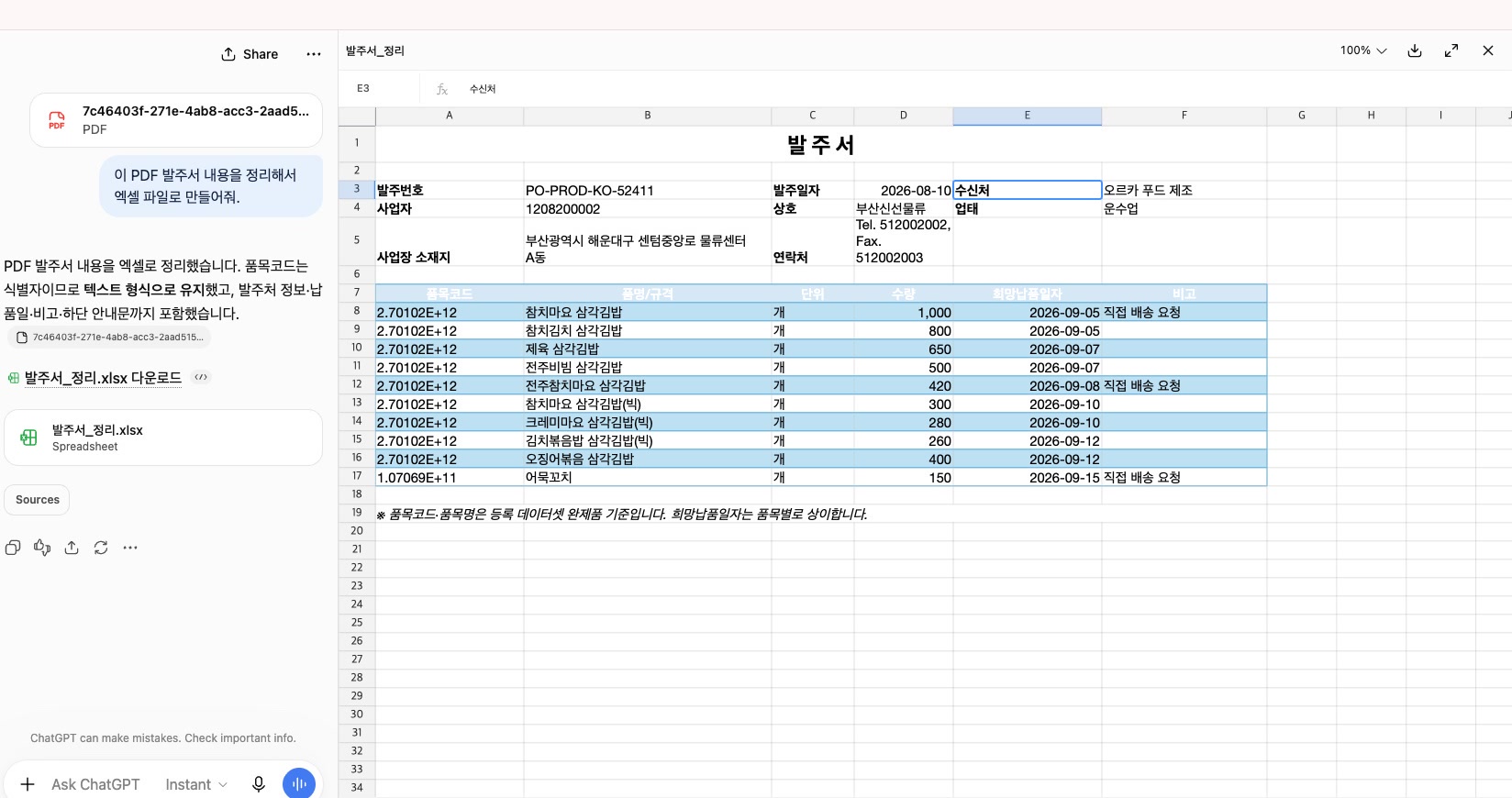Select 1.07069E+11 product code cell
Viewport: 1512px width, 798px height.
450,477
